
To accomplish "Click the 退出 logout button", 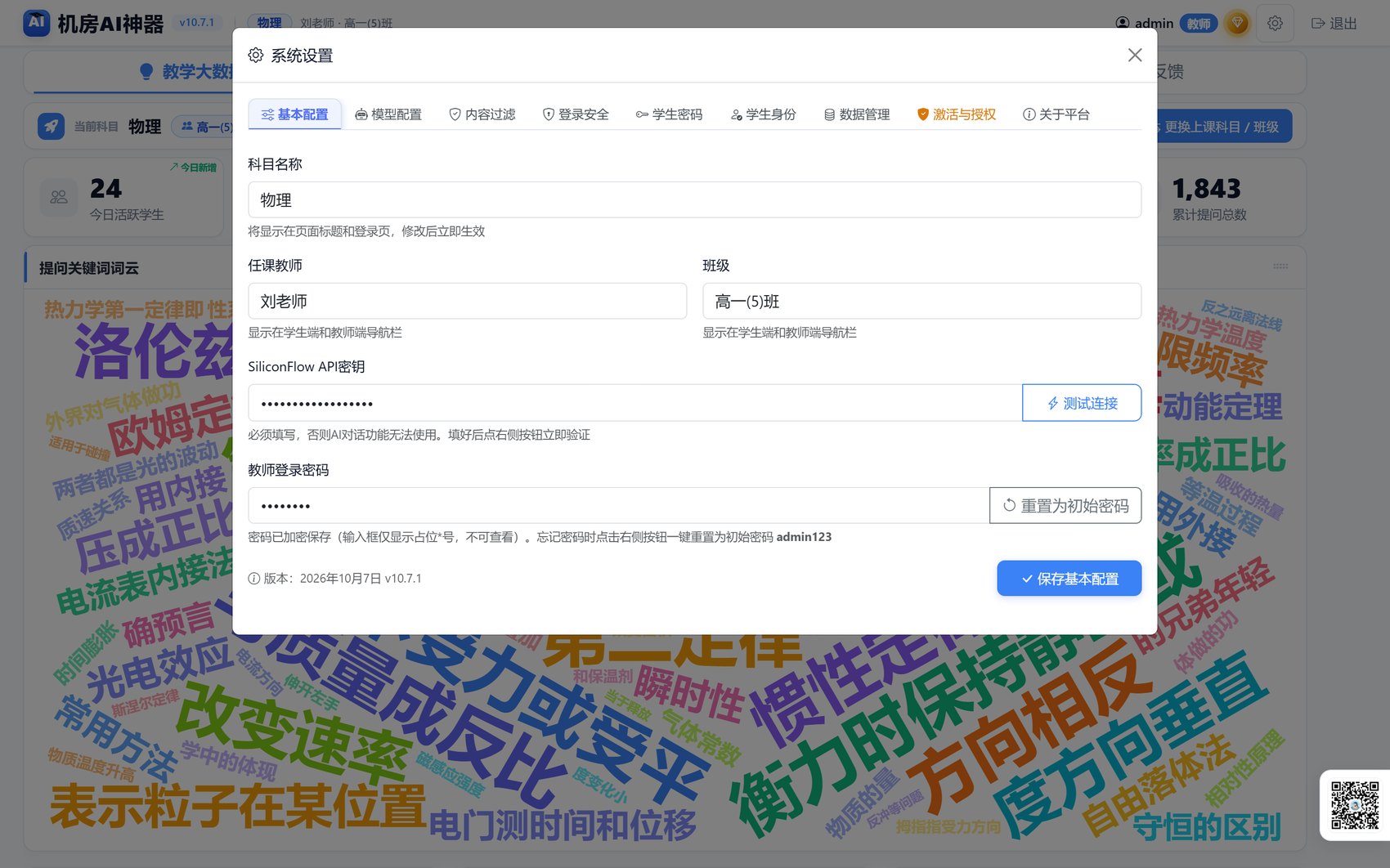I will 1334,24.
